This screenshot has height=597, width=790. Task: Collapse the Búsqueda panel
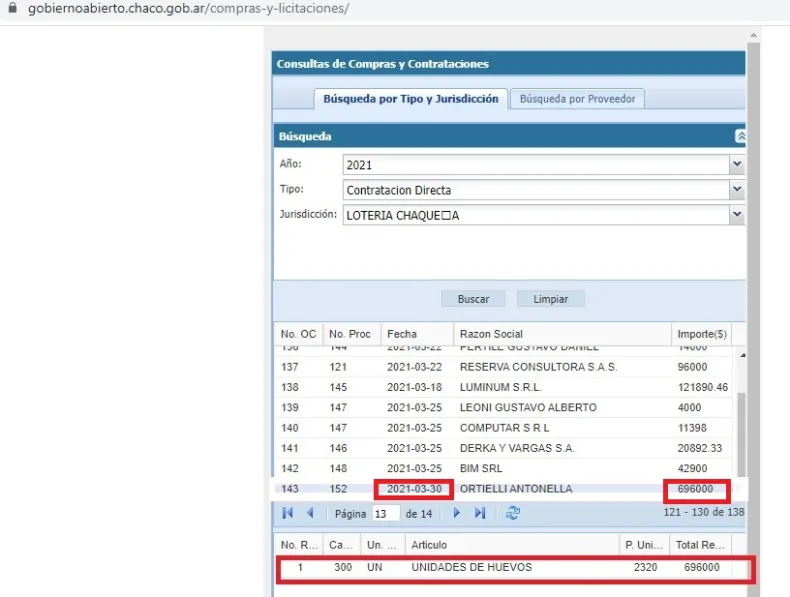coord(740,136)
